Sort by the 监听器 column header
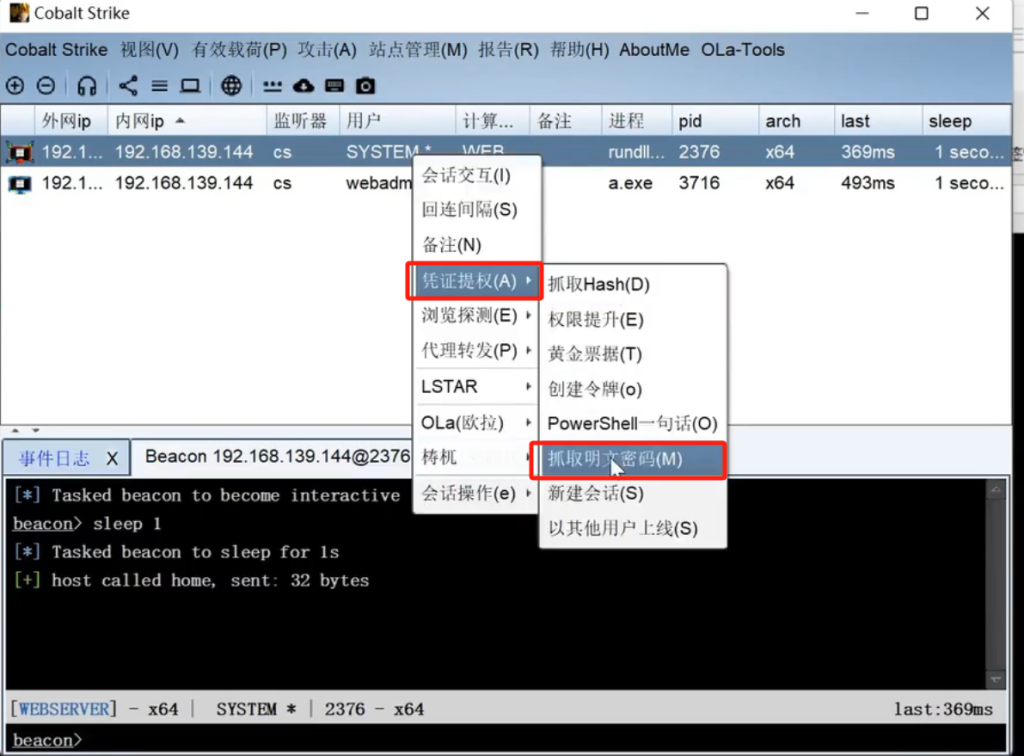1024x756 pixels. pyautogui.click(x=303, y=121)
